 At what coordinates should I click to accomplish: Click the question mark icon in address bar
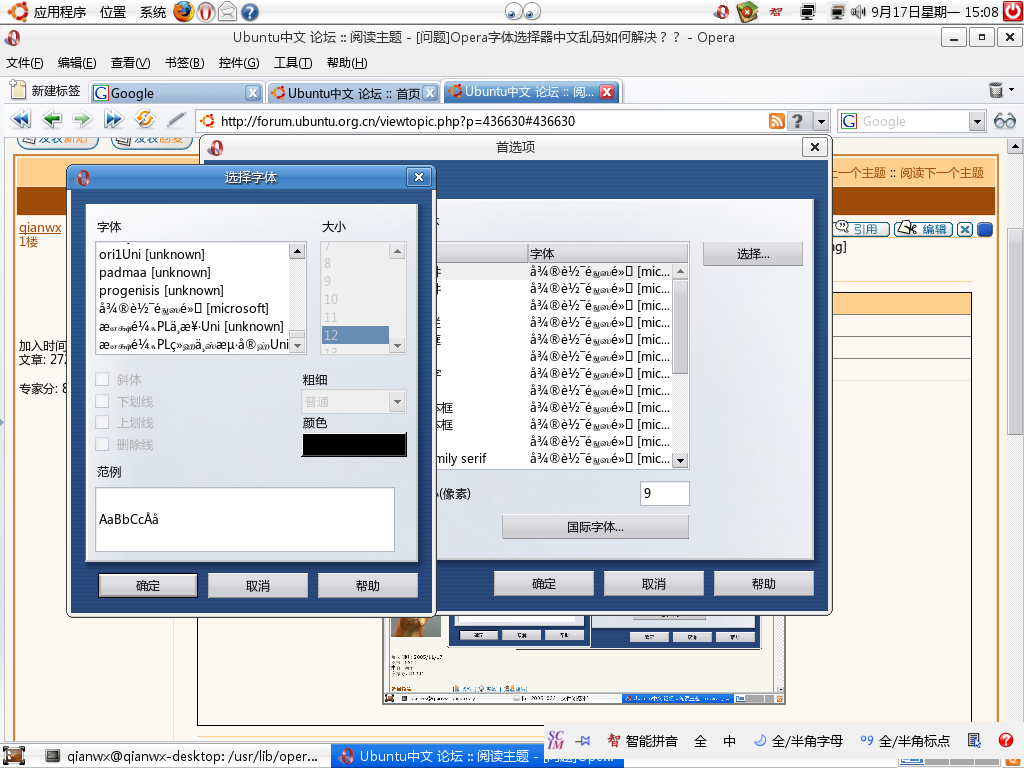(x=797, y=121)
